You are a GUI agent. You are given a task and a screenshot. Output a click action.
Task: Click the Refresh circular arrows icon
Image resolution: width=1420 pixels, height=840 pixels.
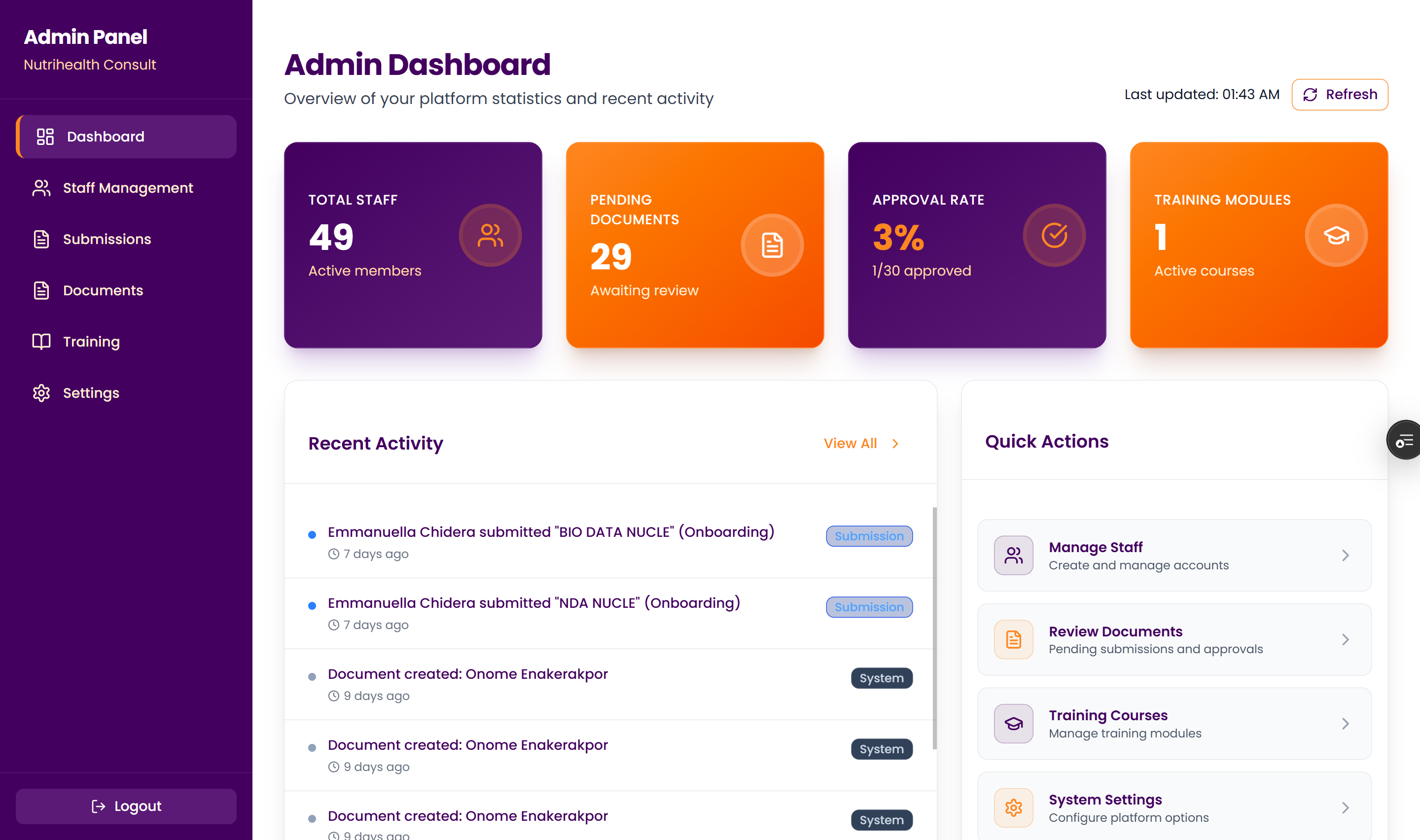point(1310,95)
